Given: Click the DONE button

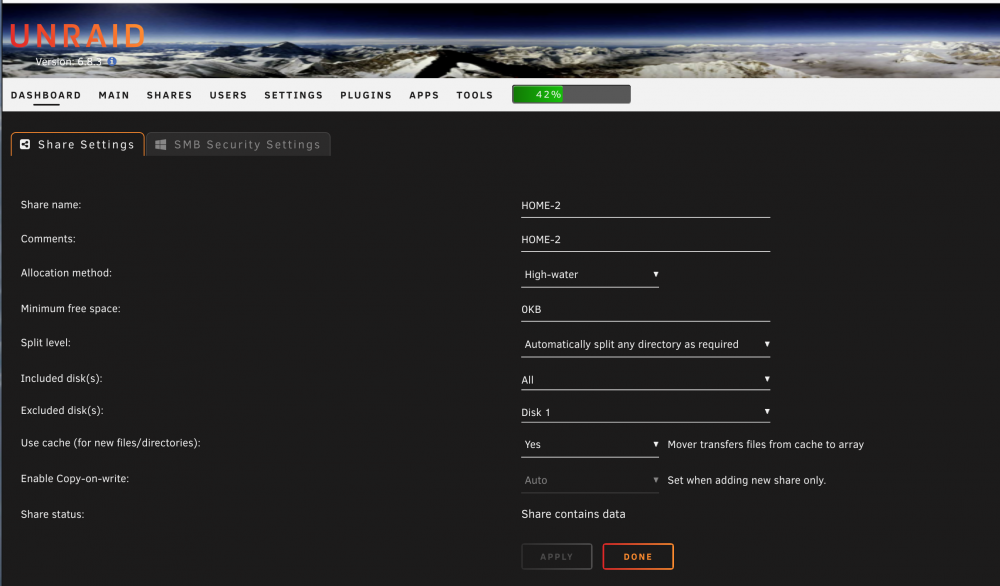Looking at the screenshot, I should point(638,557).
